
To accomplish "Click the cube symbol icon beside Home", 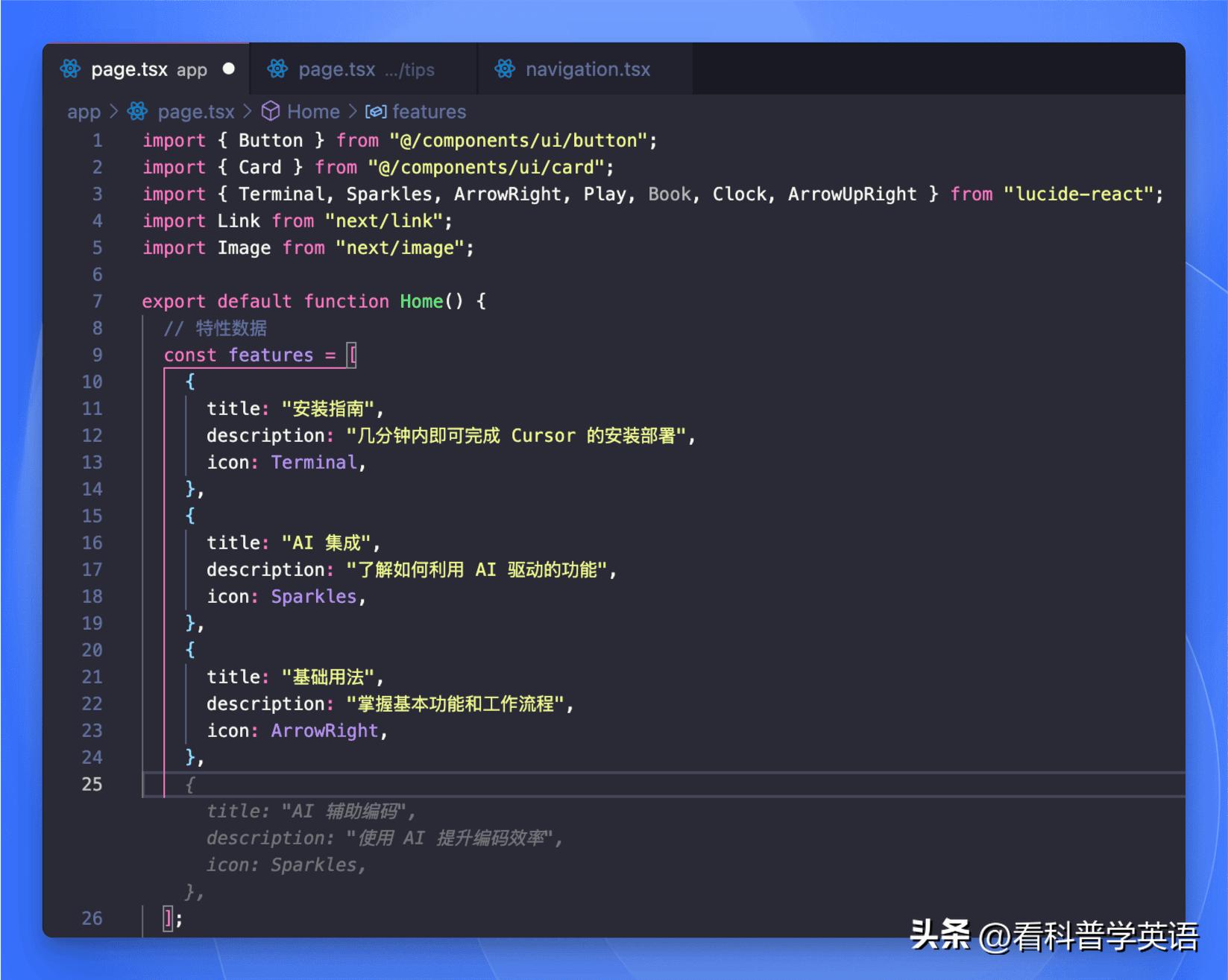I will 271,112.
